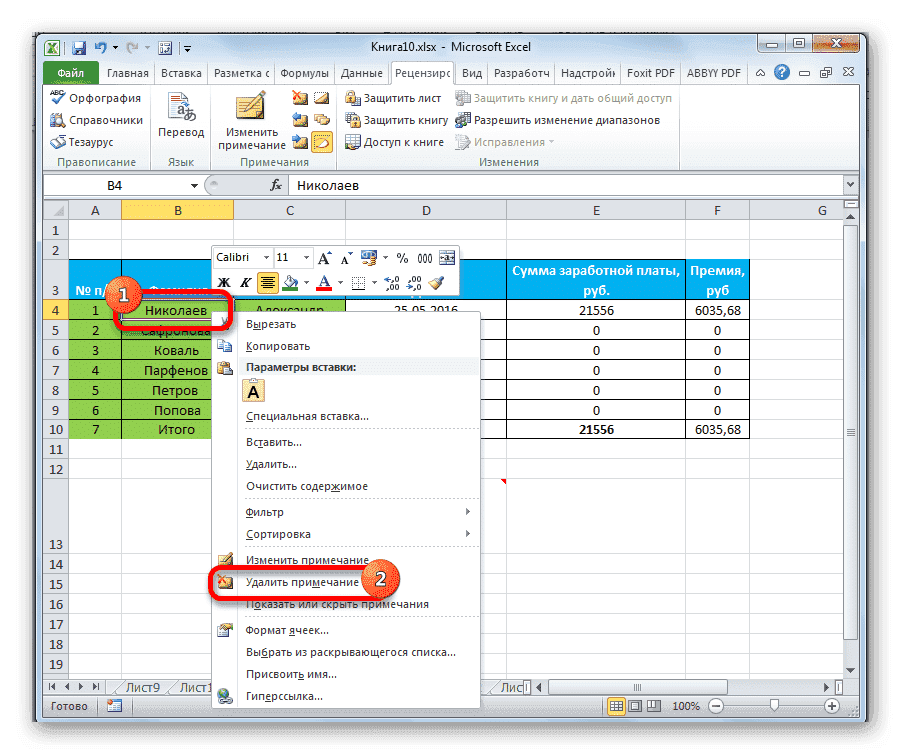Viewport: 901px width, 754px height.
Task: Click Доступ к книге icon
Action: [x=354, y=141]
